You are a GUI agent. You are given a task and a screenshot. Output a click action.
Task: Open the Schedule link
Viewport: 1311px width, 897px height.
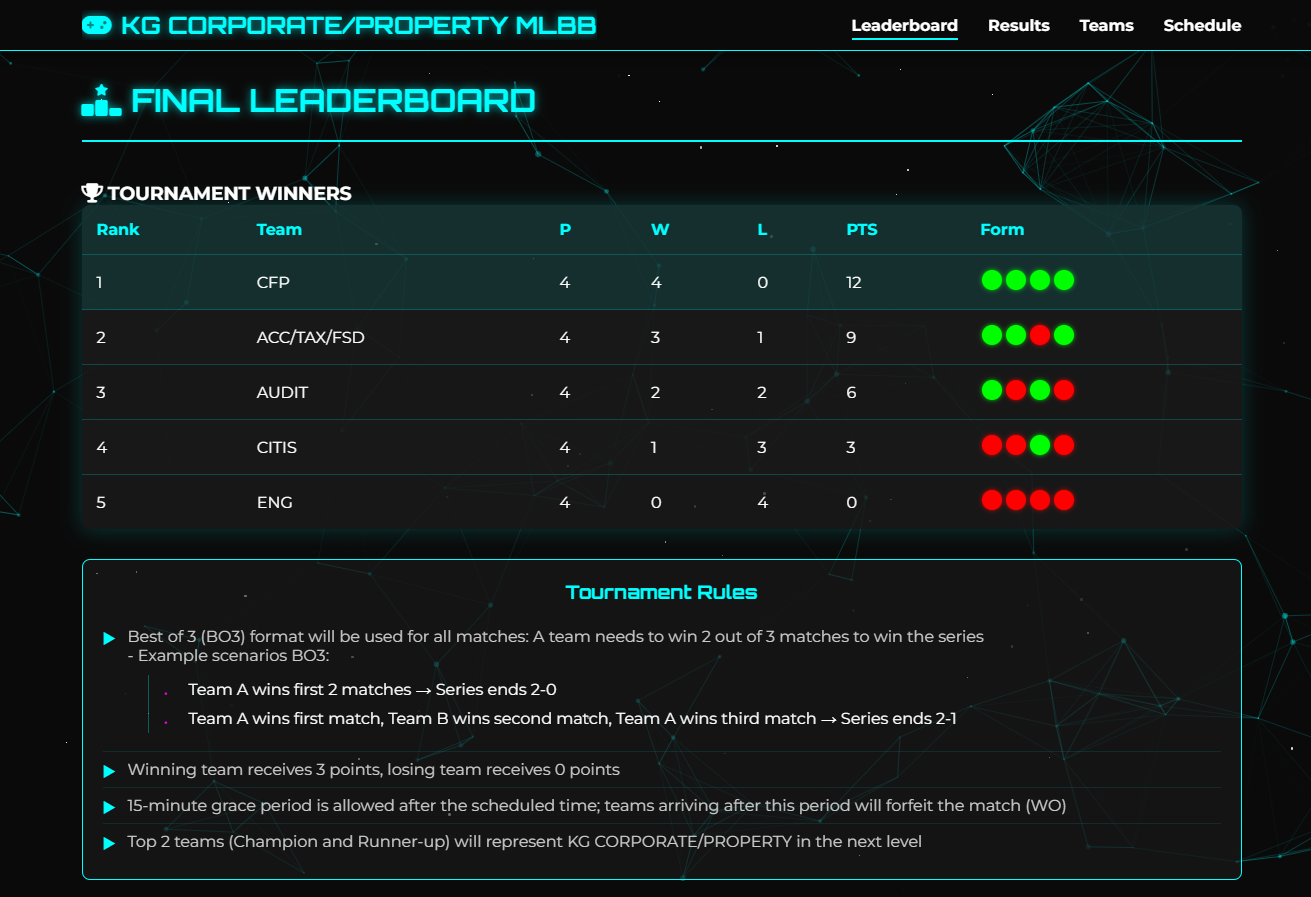1201,25
